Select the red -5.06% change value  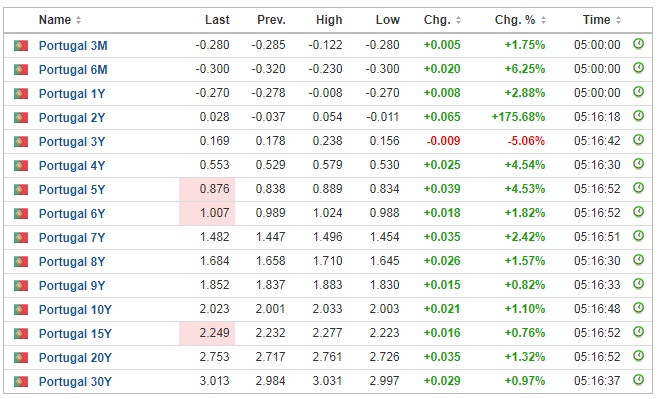(x=526, y=141)
